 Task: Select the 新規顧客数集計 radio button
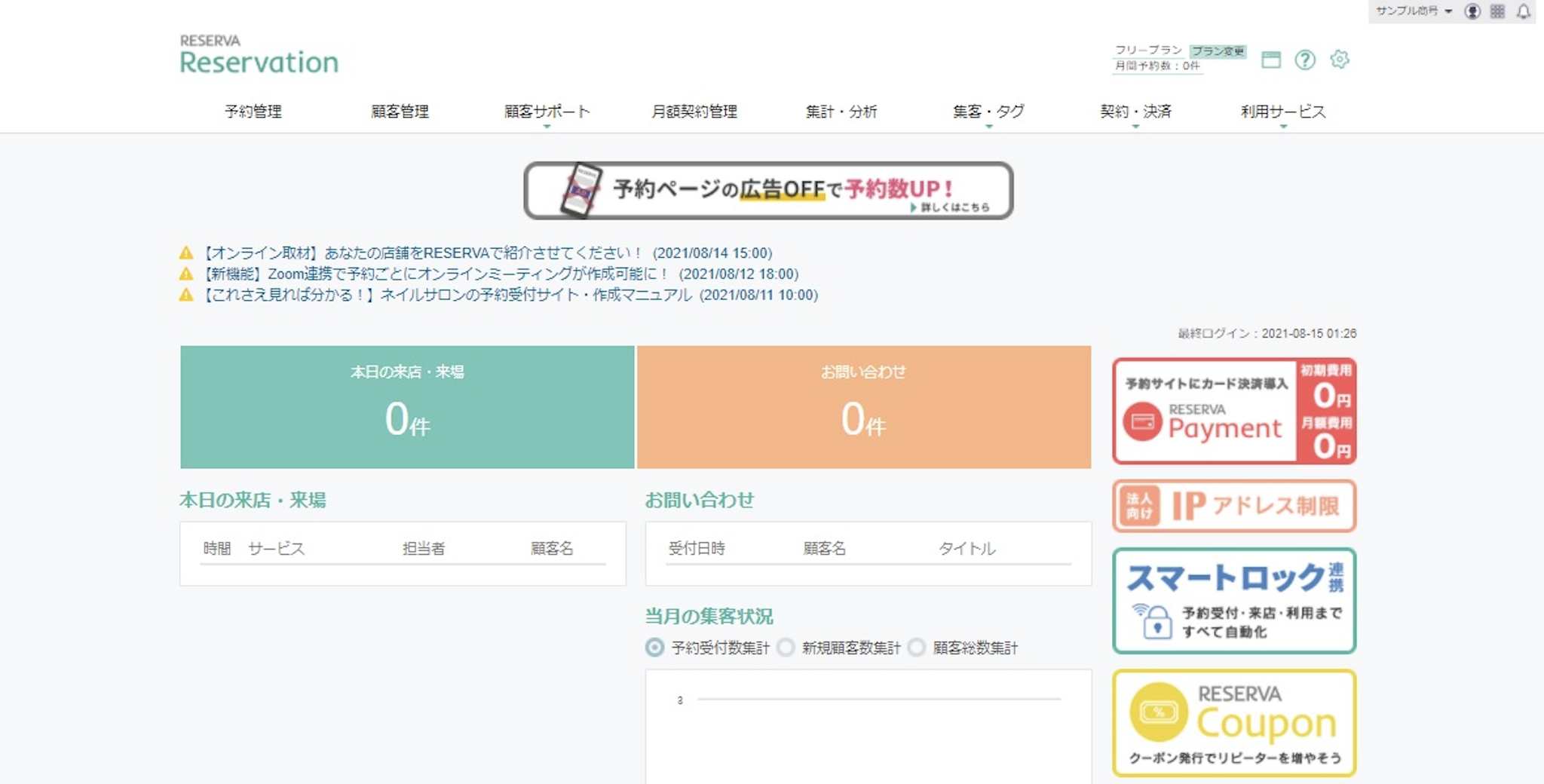786,648
